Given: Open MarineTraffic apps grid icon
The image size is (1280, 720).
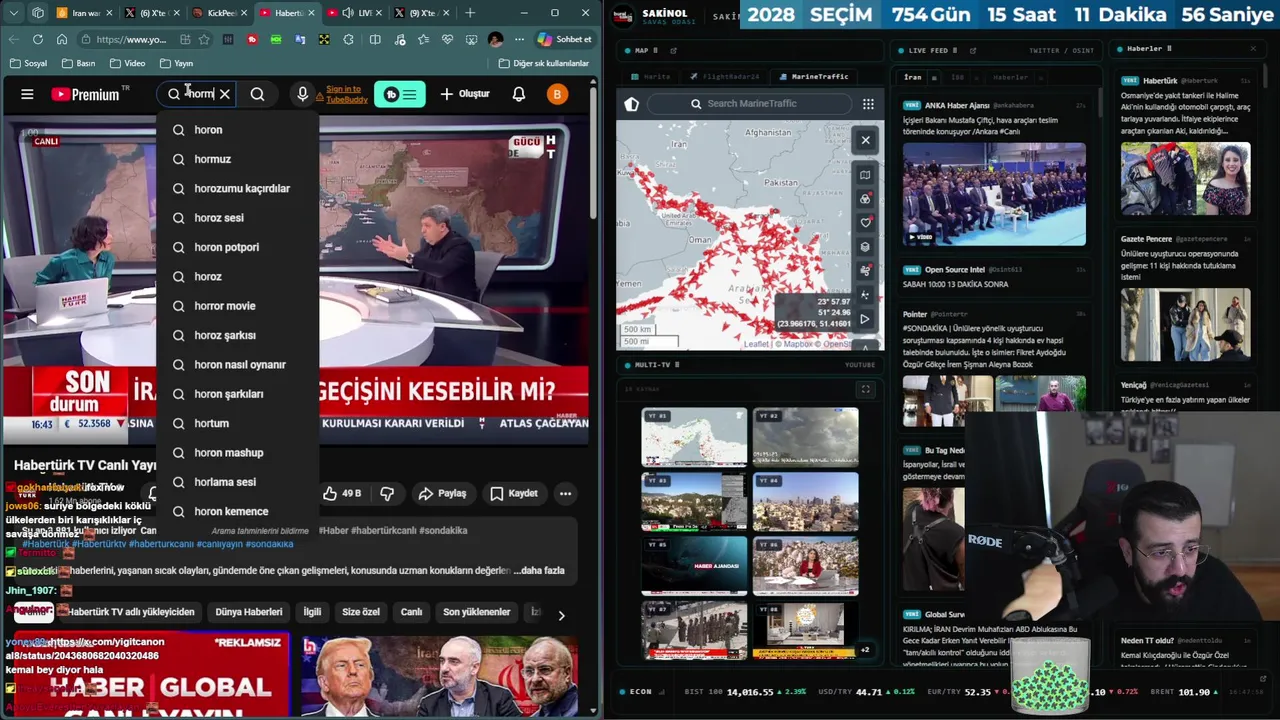Looking at the screenshot, I should pos(868,104).
